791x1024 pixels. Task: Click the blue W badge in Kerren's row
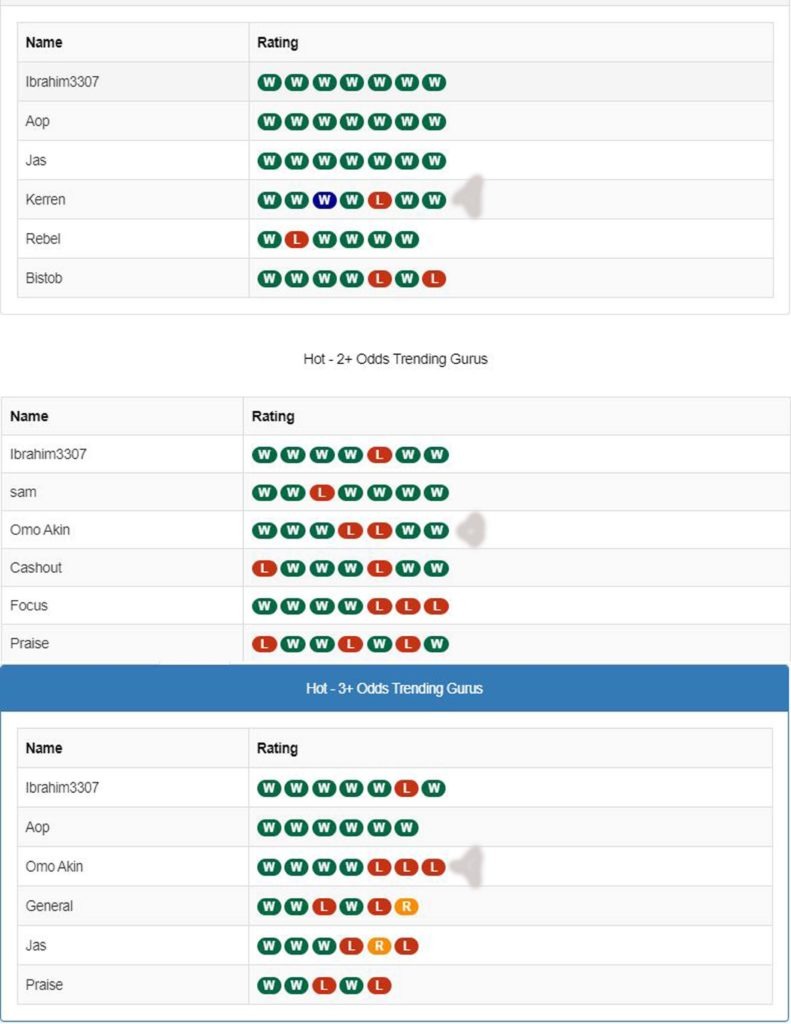[x=324, y=200]
